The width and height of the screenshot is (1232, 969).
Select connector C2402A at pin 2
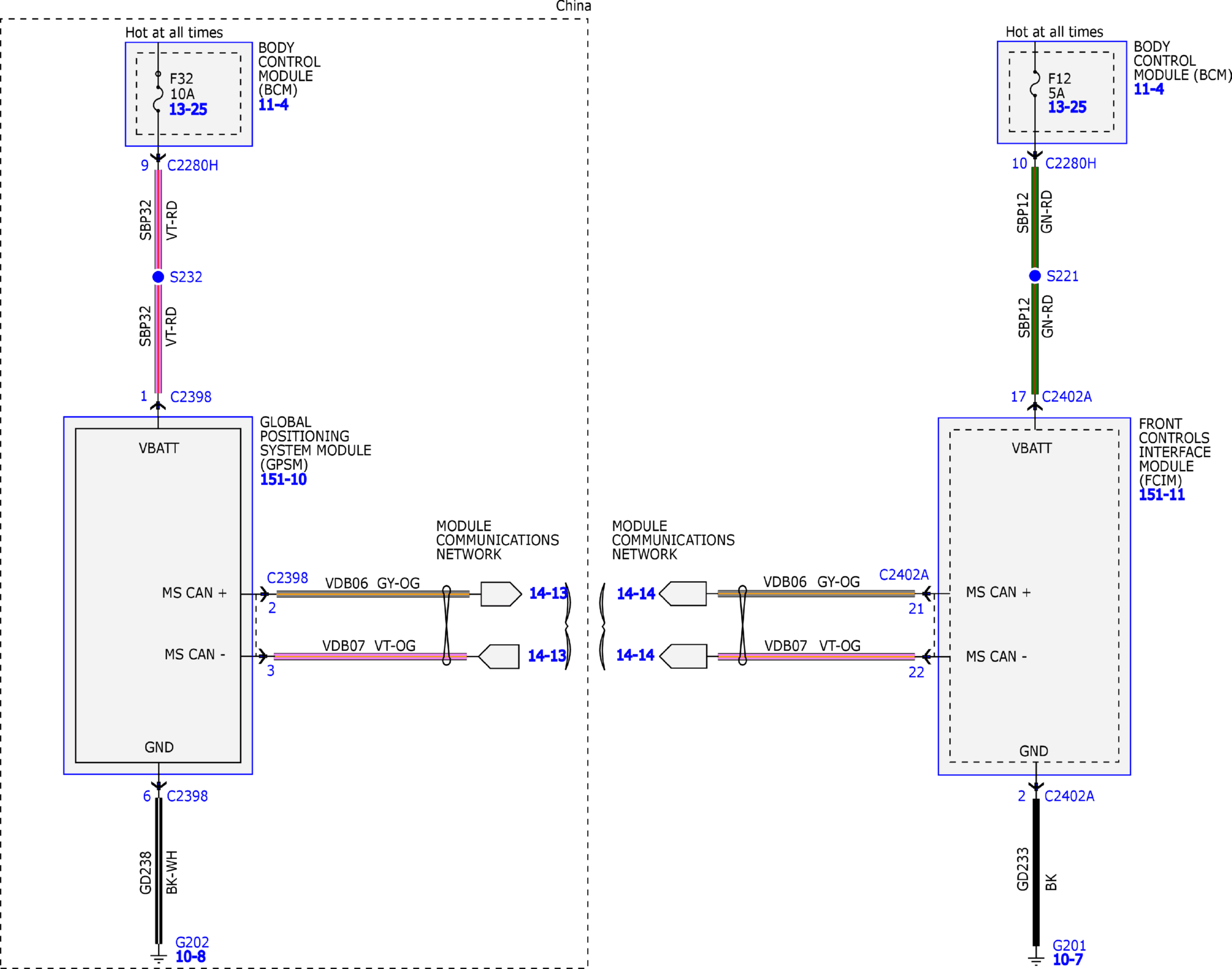[x=1069, y=796]
